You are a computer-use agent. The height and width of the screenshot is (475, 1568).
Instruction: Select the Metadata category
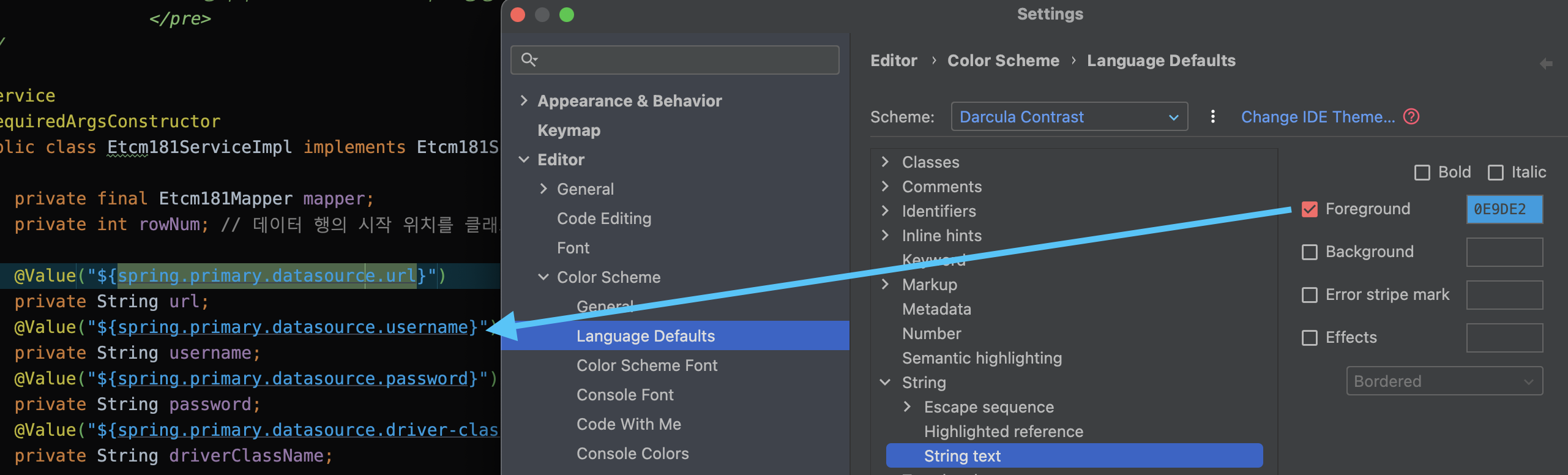pyautogui.click(x=936, y=309)
